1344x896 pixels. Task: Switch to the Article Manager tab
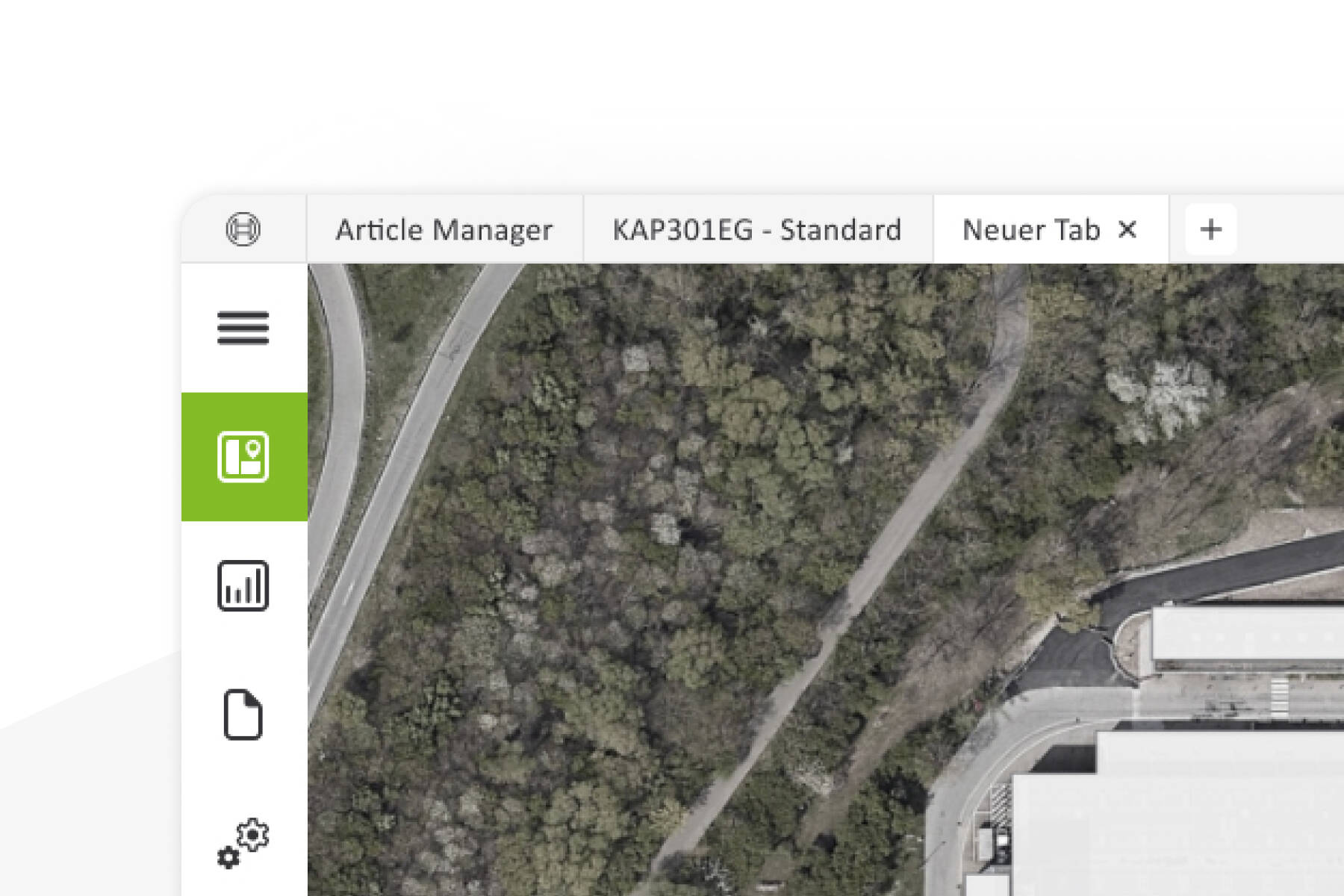pos(444,229)
